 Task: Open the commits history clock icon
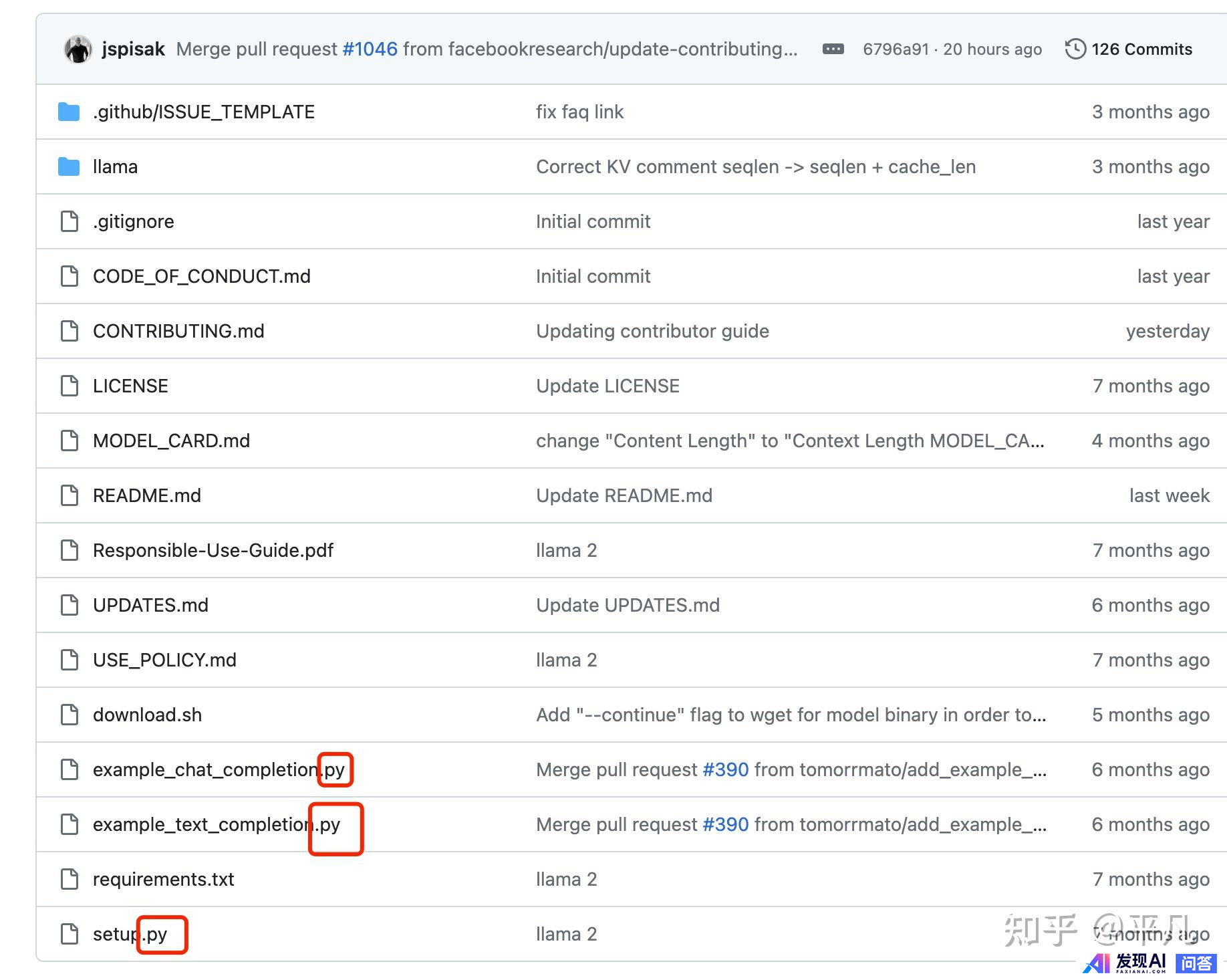(1075, 49)
